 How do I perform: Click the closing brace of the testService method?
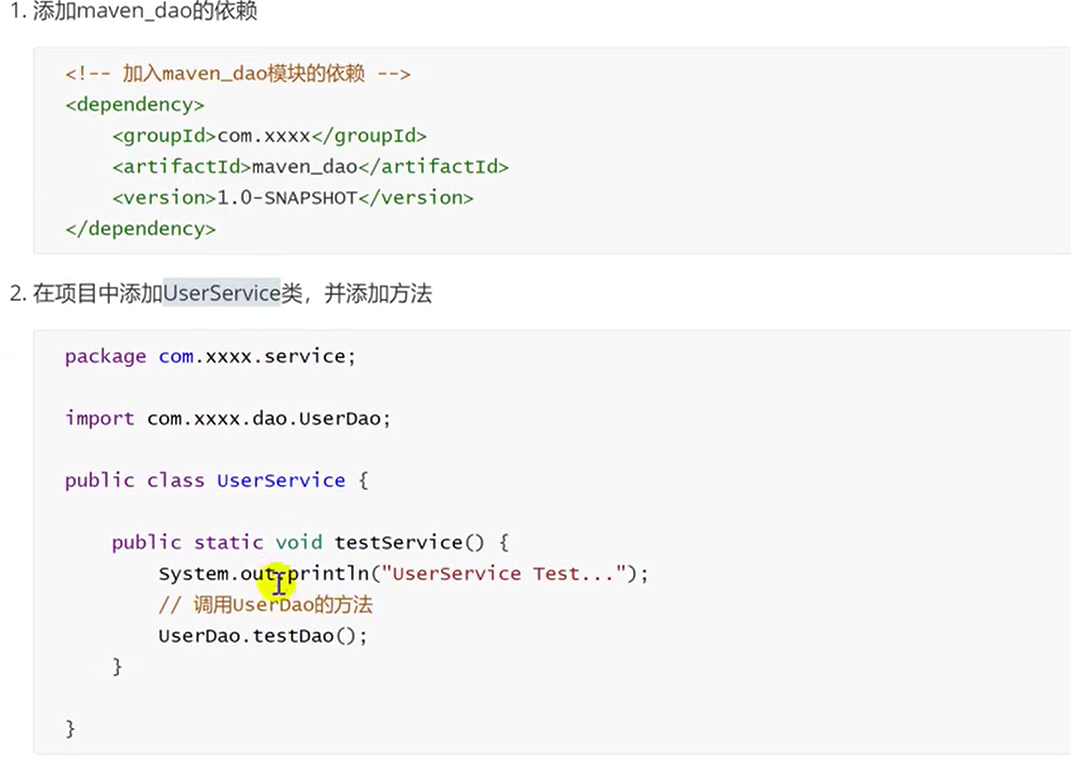[x=117, y=667]
